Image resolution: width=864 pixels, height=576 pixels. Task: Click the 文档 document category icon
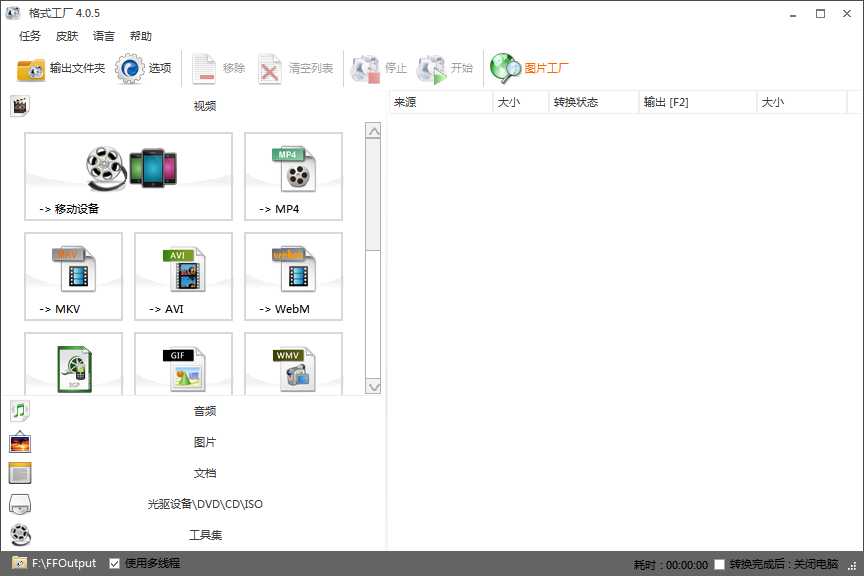point(20,473)
